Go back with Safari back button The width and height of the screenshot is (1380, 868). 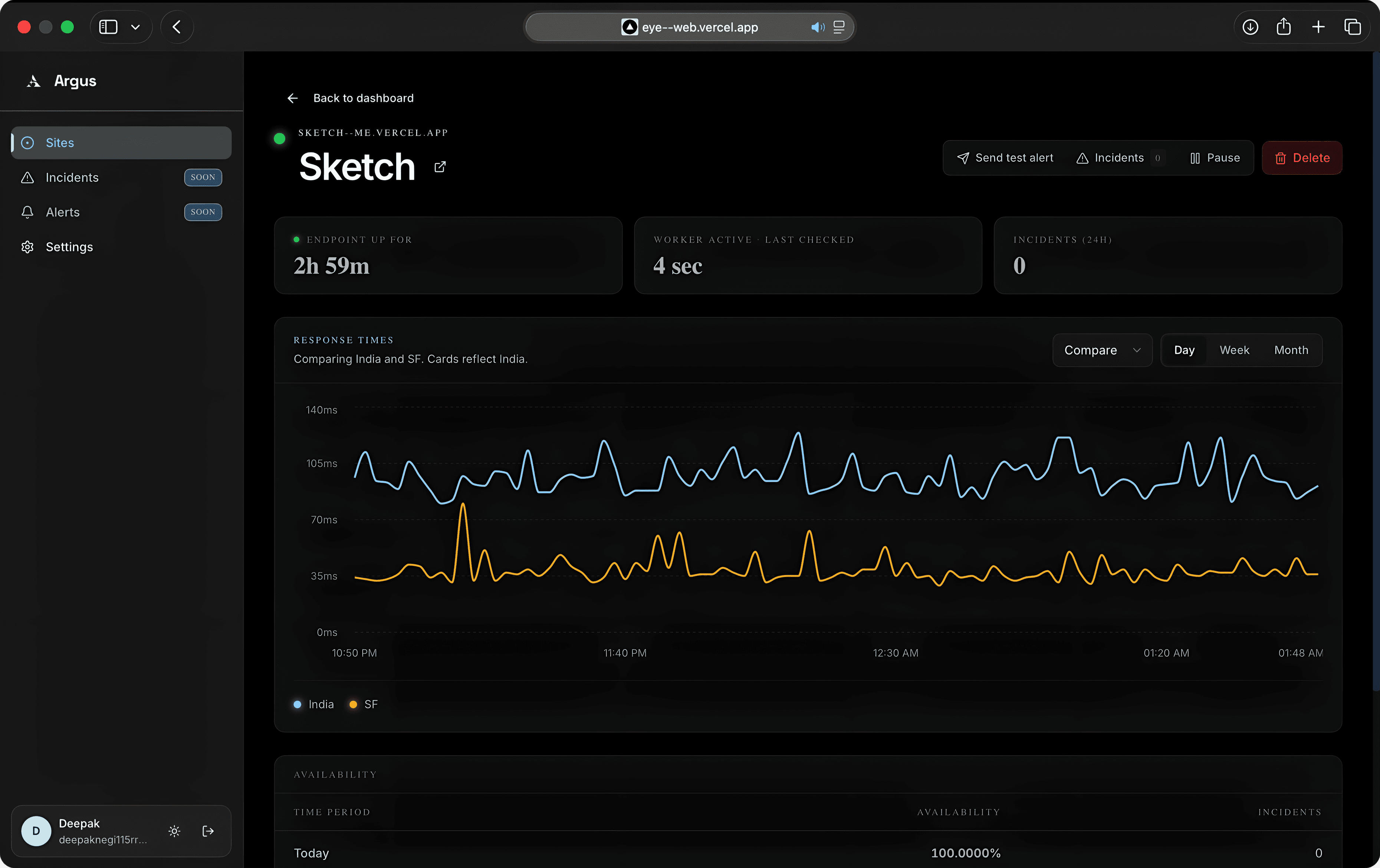click(177, 27)
